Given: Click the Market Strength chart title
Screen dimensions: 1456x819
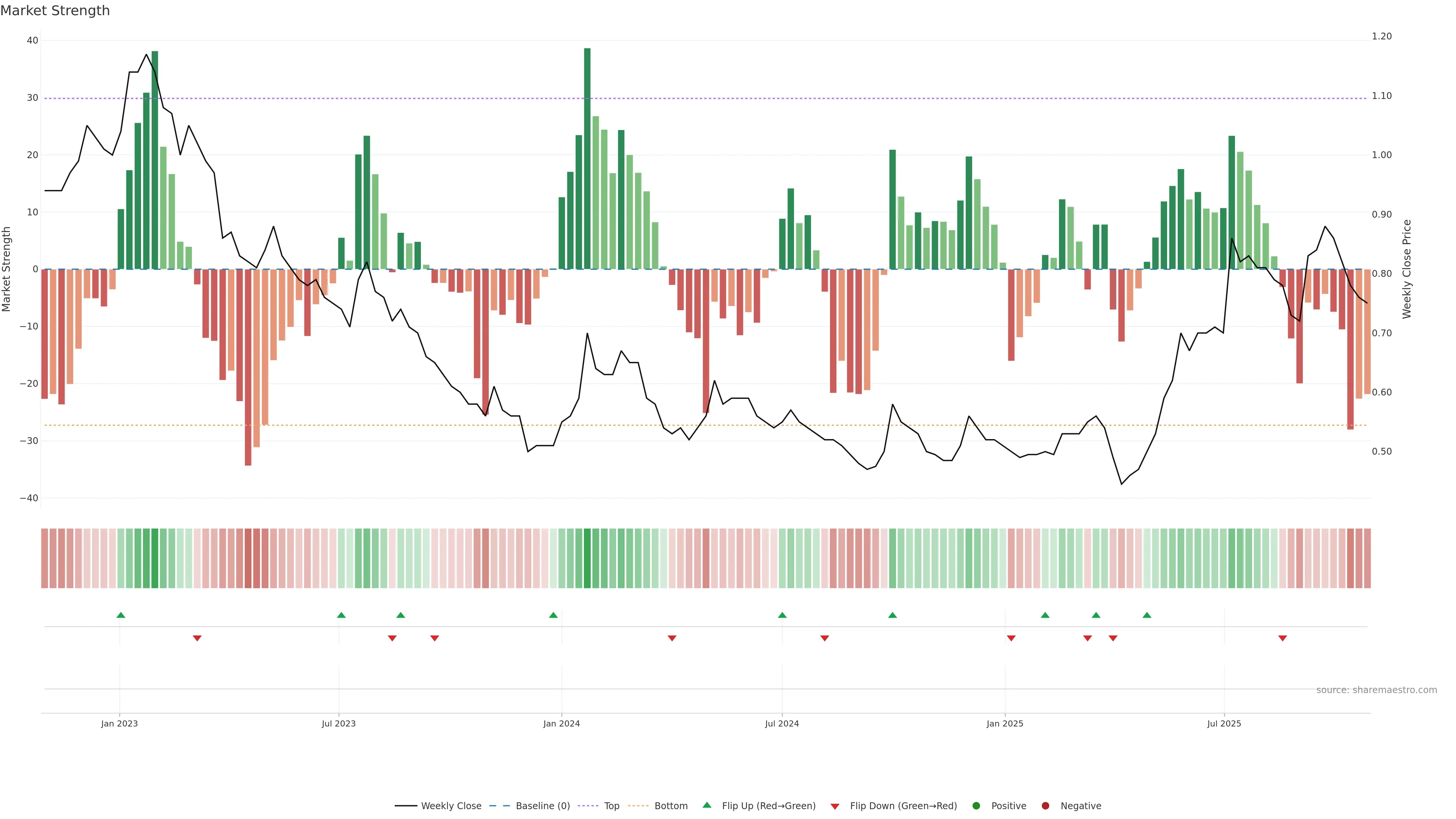Looking at the screenshot, I should [x=55, y=11].
